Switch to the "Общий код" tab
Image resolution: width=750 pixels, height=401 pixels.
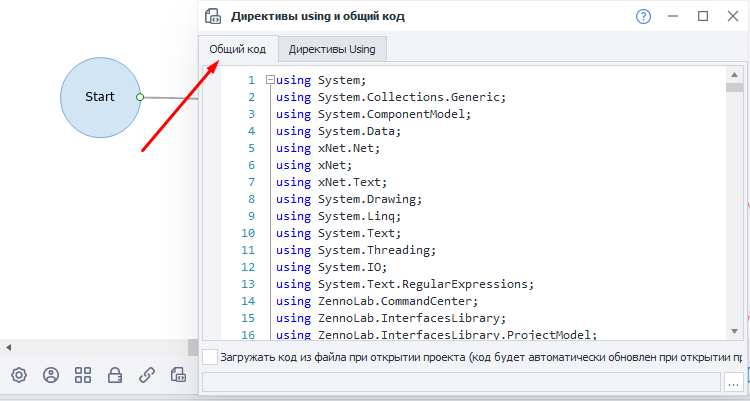(237, 49)
